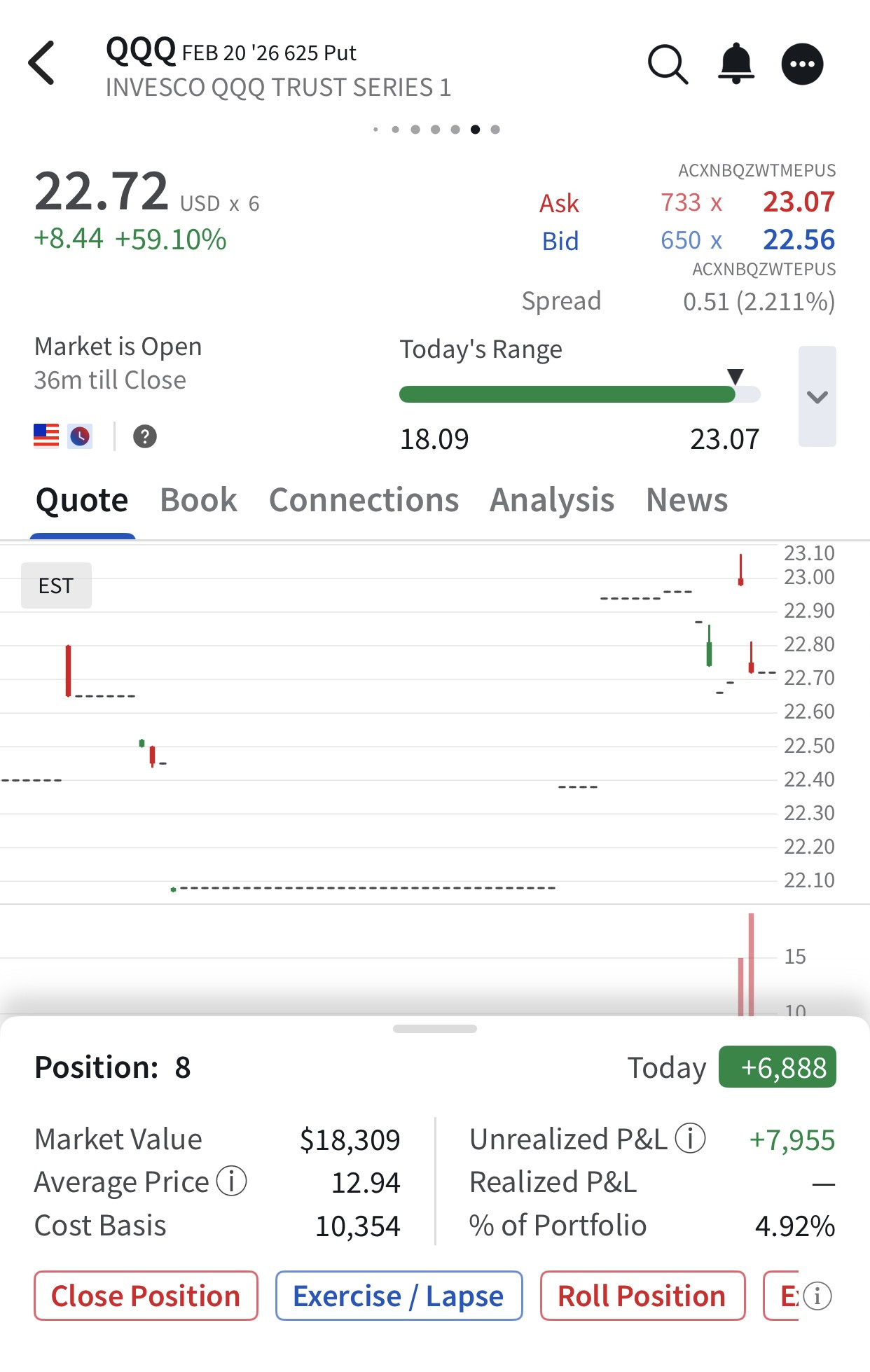
Task: Select the News tab
Action: pyautogui.click(x=686, y=500)
